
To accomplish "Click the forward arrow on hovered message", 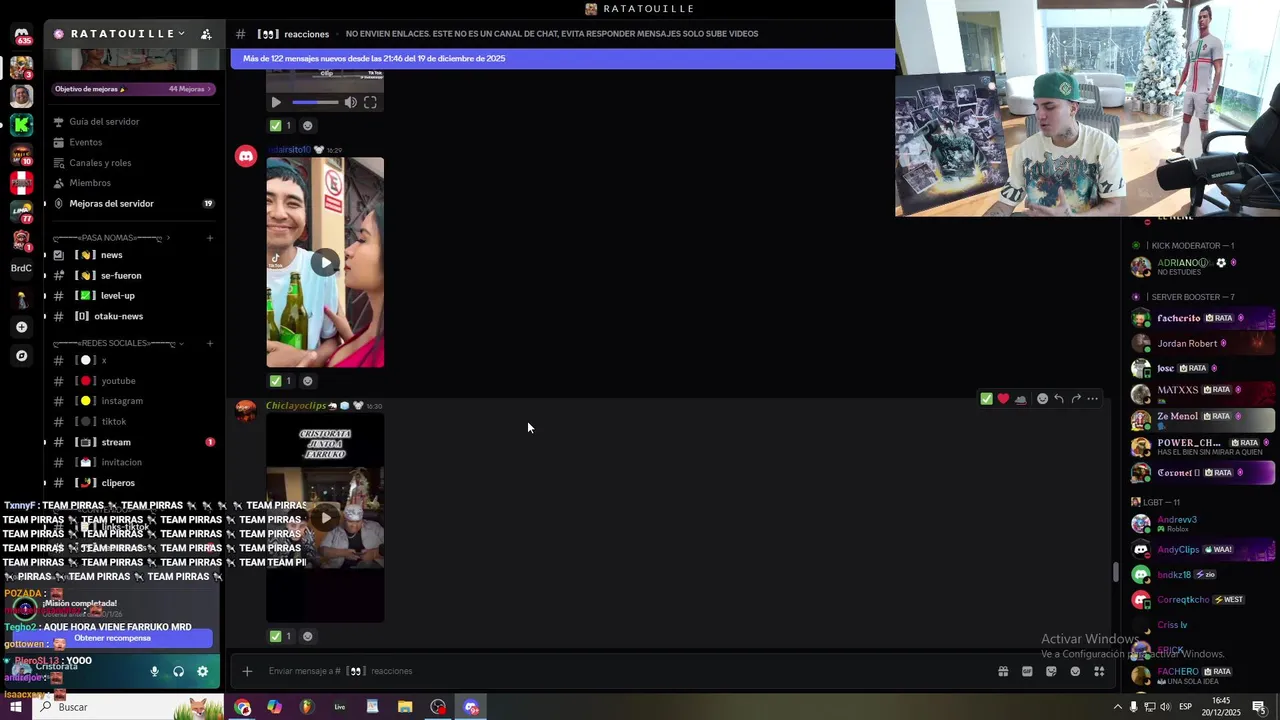I will click(1076, 399).
